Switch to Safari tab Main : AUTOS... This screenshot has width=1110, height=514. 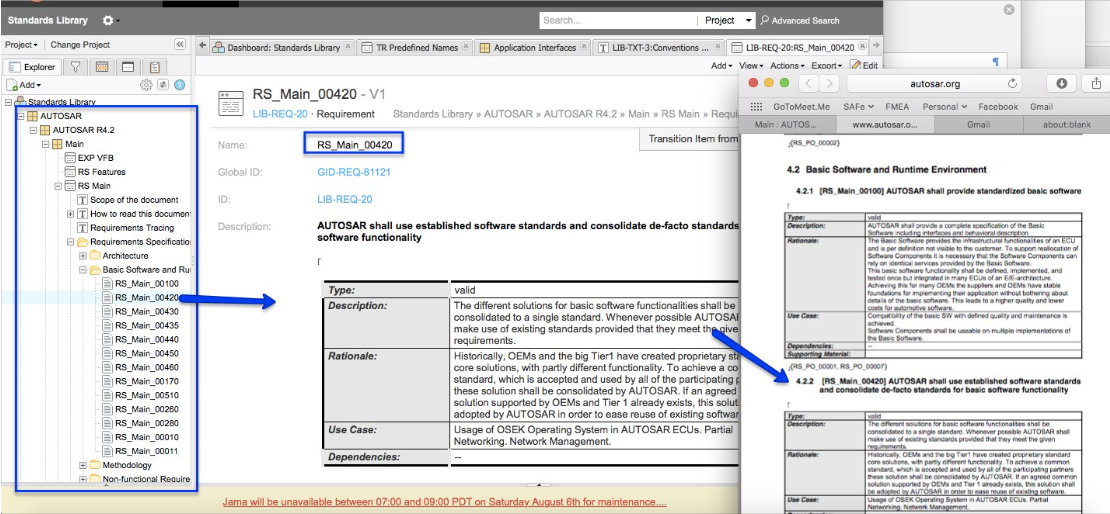[786, 125]
